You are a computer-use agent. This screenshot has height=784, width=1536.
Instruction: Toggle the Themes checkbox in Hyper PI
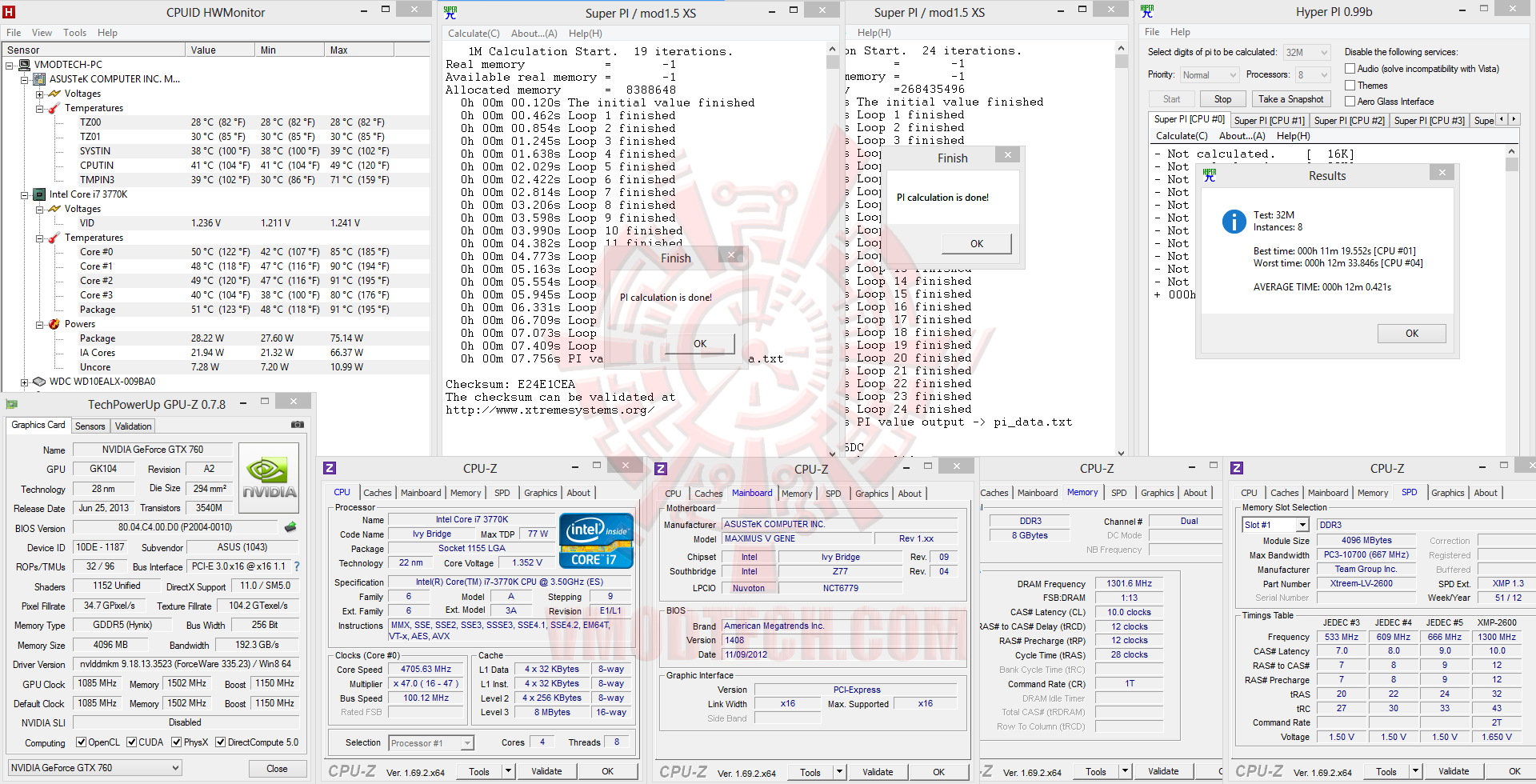click(x=1350, y=86)
